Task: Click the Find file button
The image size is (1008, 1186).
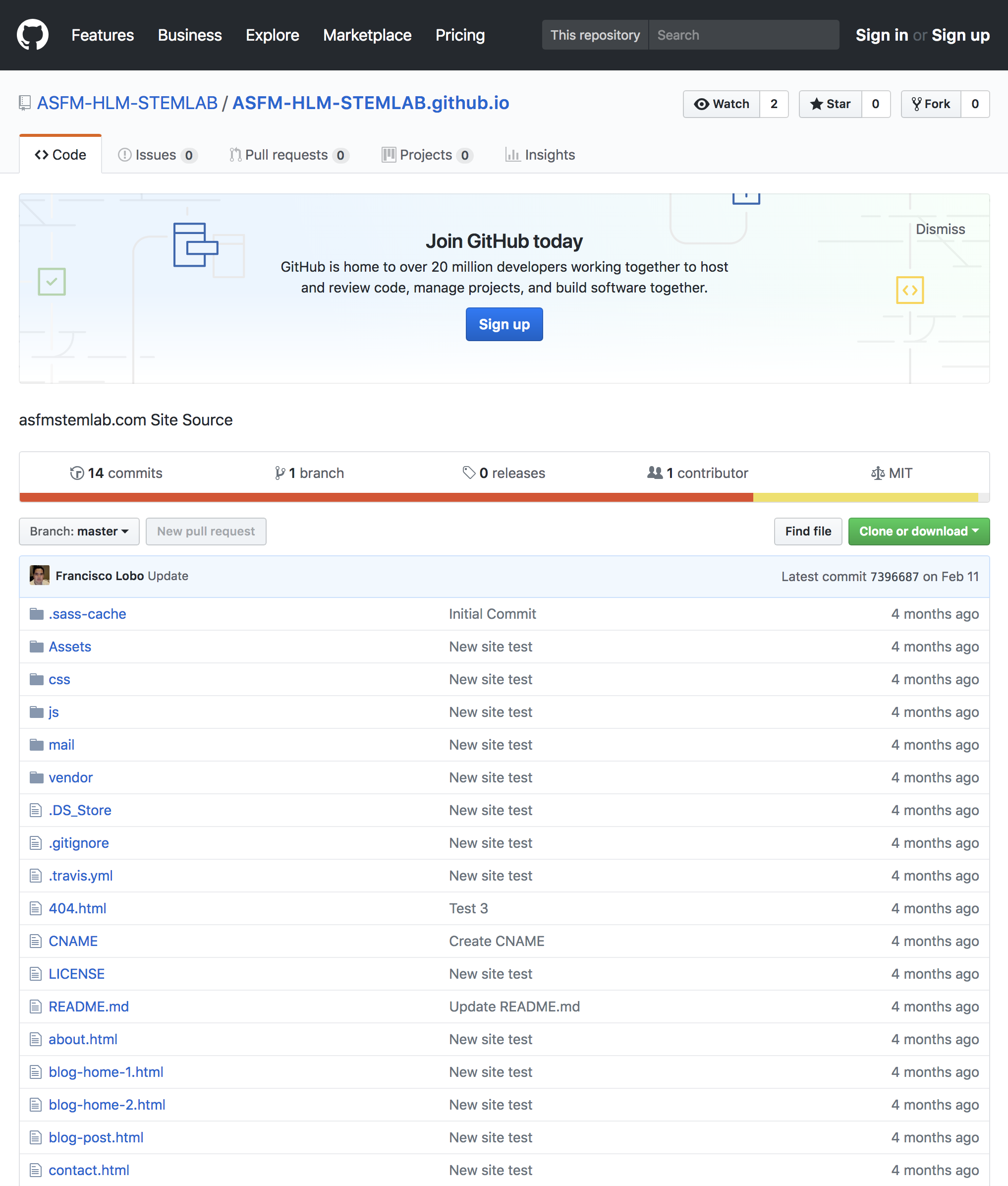Action: pos(808,532)
